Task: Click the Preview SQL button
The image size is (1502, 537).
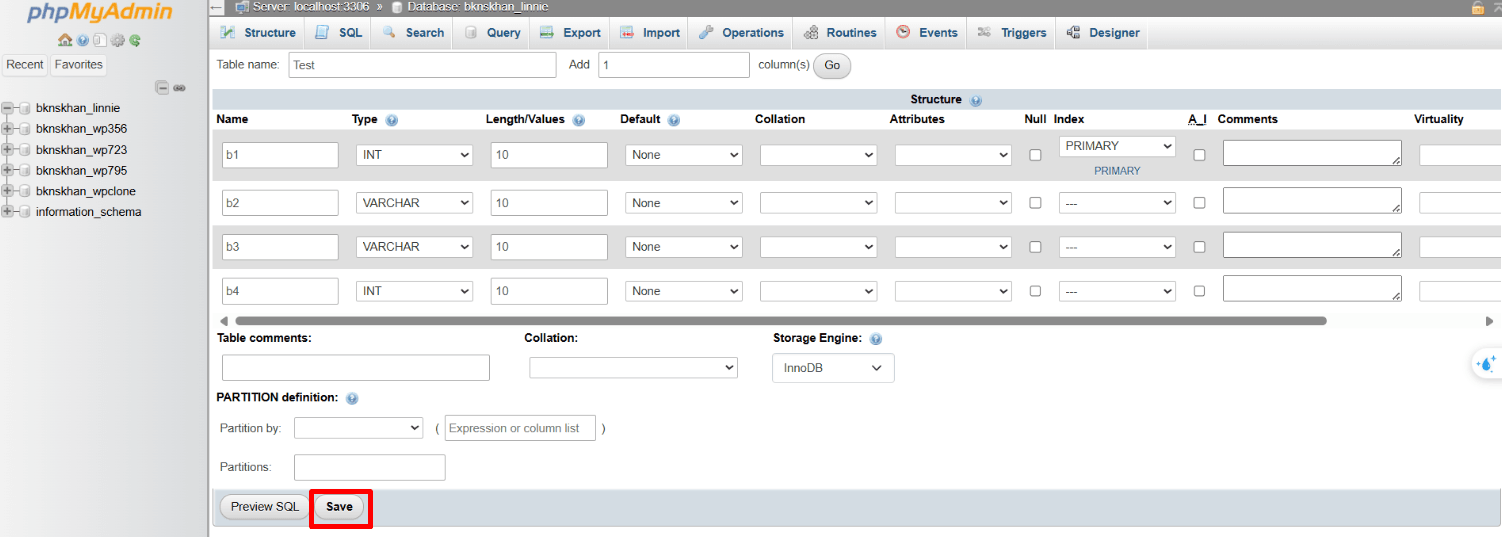Action: pos(265,507)
